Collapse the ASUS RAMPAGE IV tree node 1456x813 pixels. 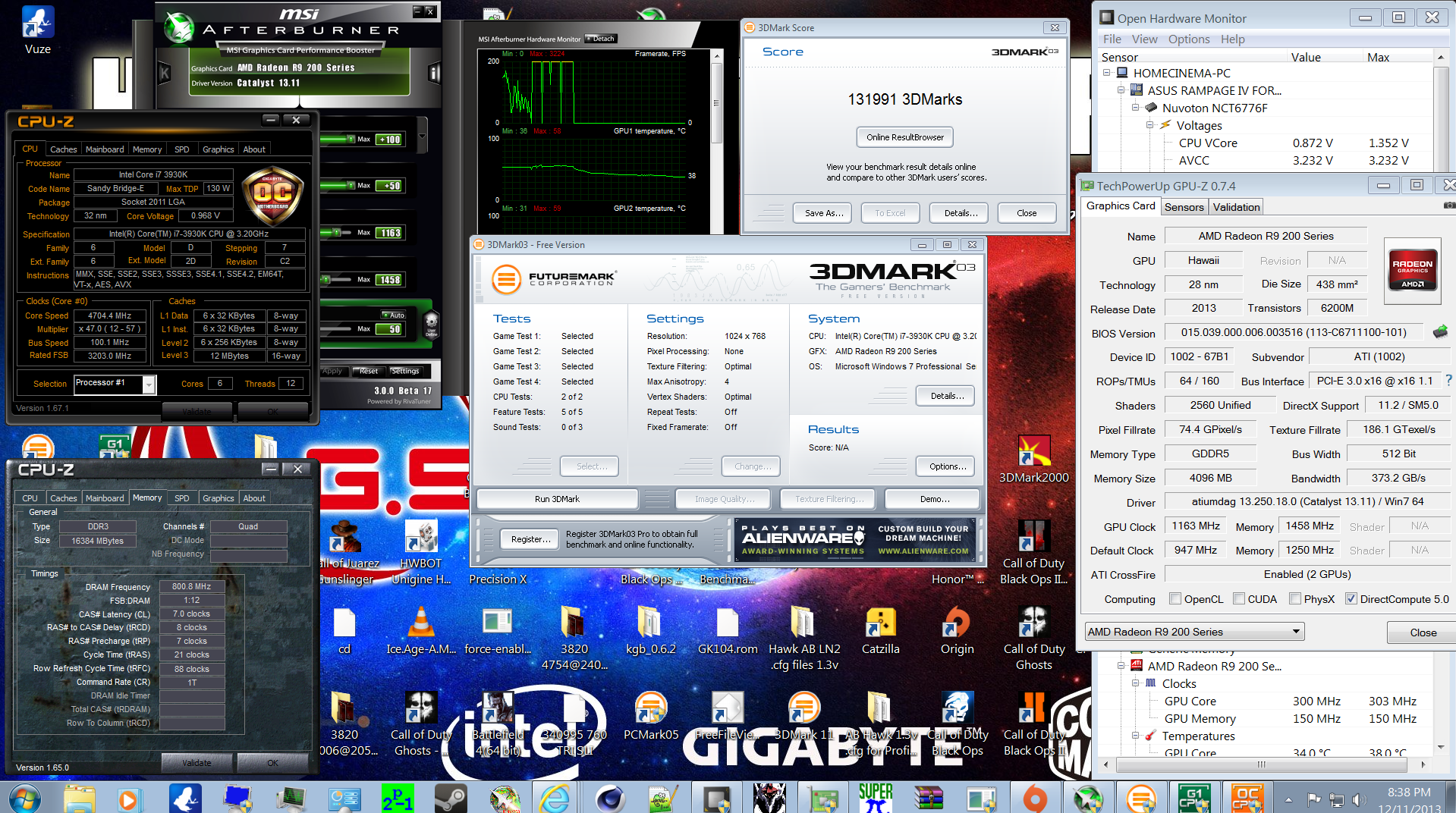click(1121, 90)
